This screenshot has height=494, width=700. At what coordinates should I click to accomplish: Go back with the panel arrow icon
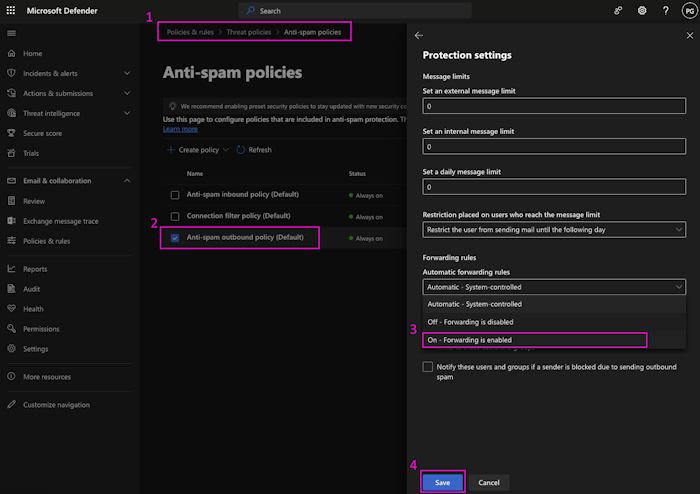(x=419, y=35)
